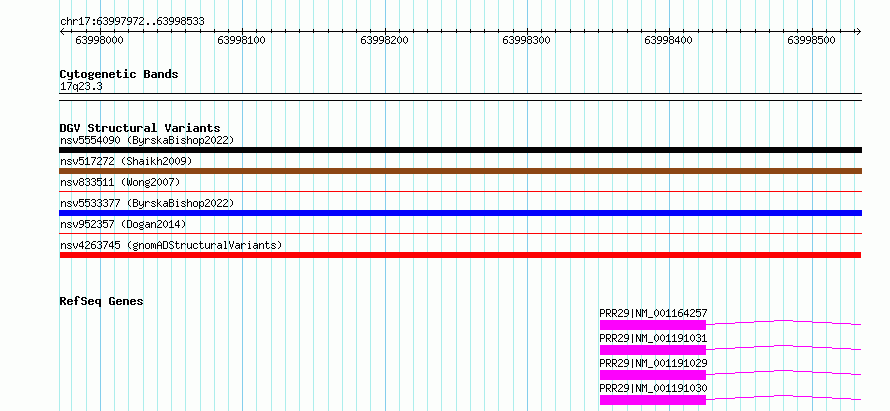Screen dimensions: 890x411
Task: Select the blue nsv5533377 variant bar
Action: coord(460,213)
